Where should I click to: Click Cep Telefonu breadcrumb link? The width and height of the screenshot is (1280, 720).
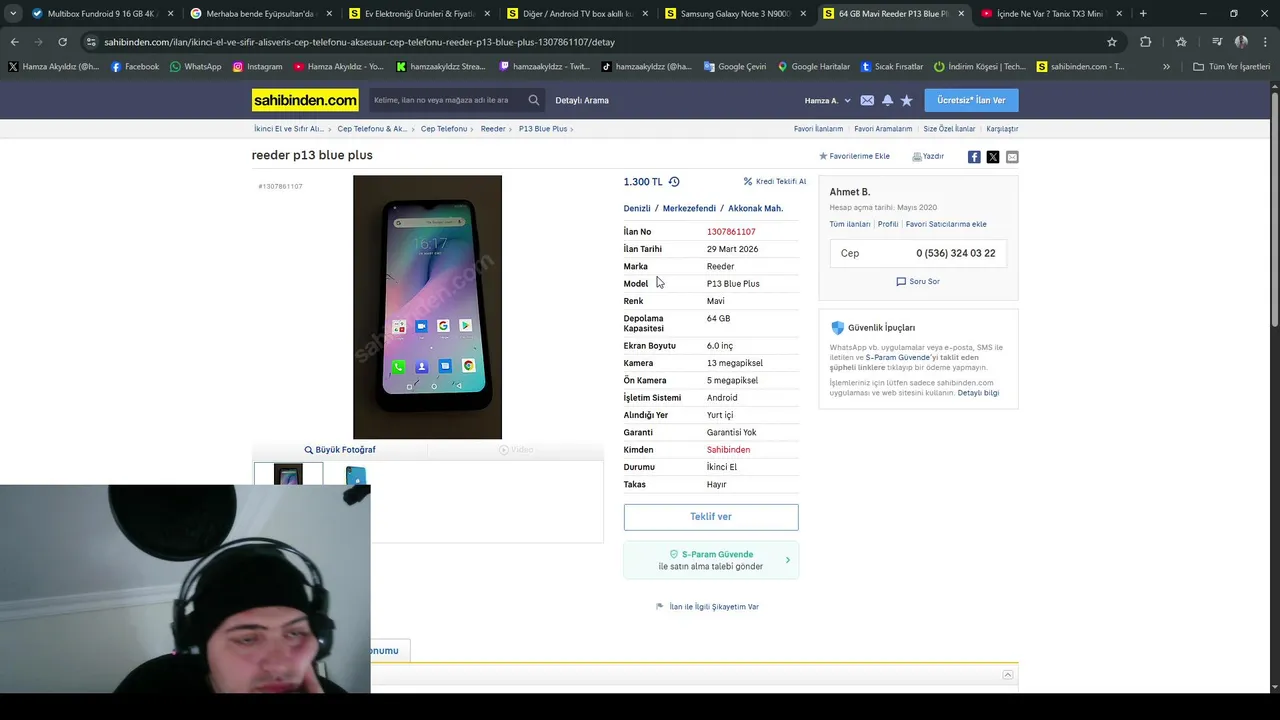tap(444, 129)
